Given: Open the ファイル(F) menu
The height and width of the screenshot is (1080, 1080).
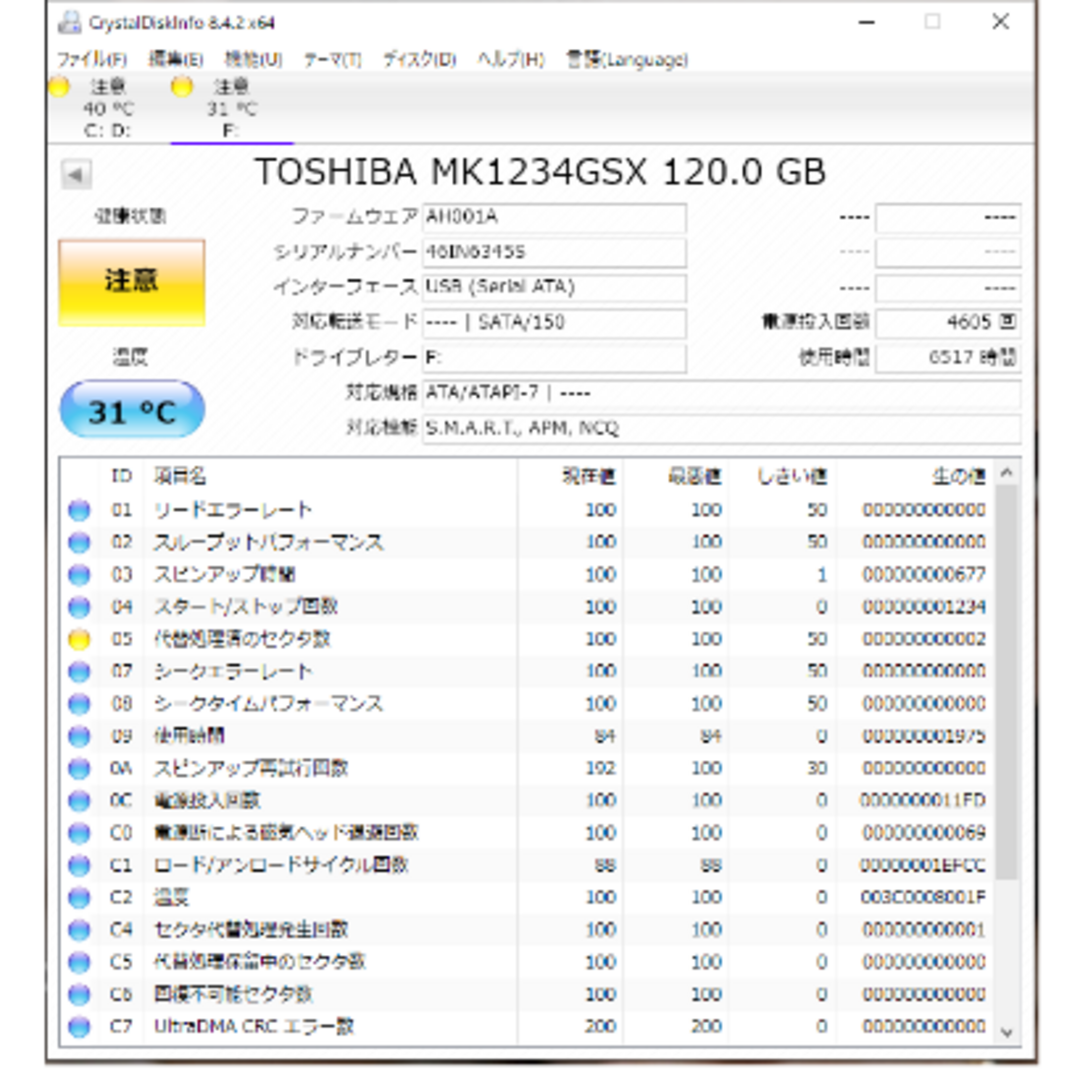Looking at the screenshot, I should [x=92, y=60].
